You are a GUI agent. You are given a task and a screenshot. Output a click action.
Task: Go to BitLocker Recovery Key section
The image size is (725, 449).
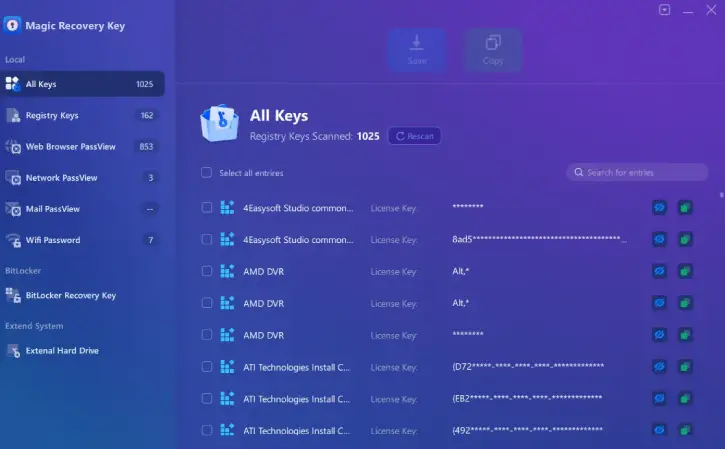coord(70,295)
